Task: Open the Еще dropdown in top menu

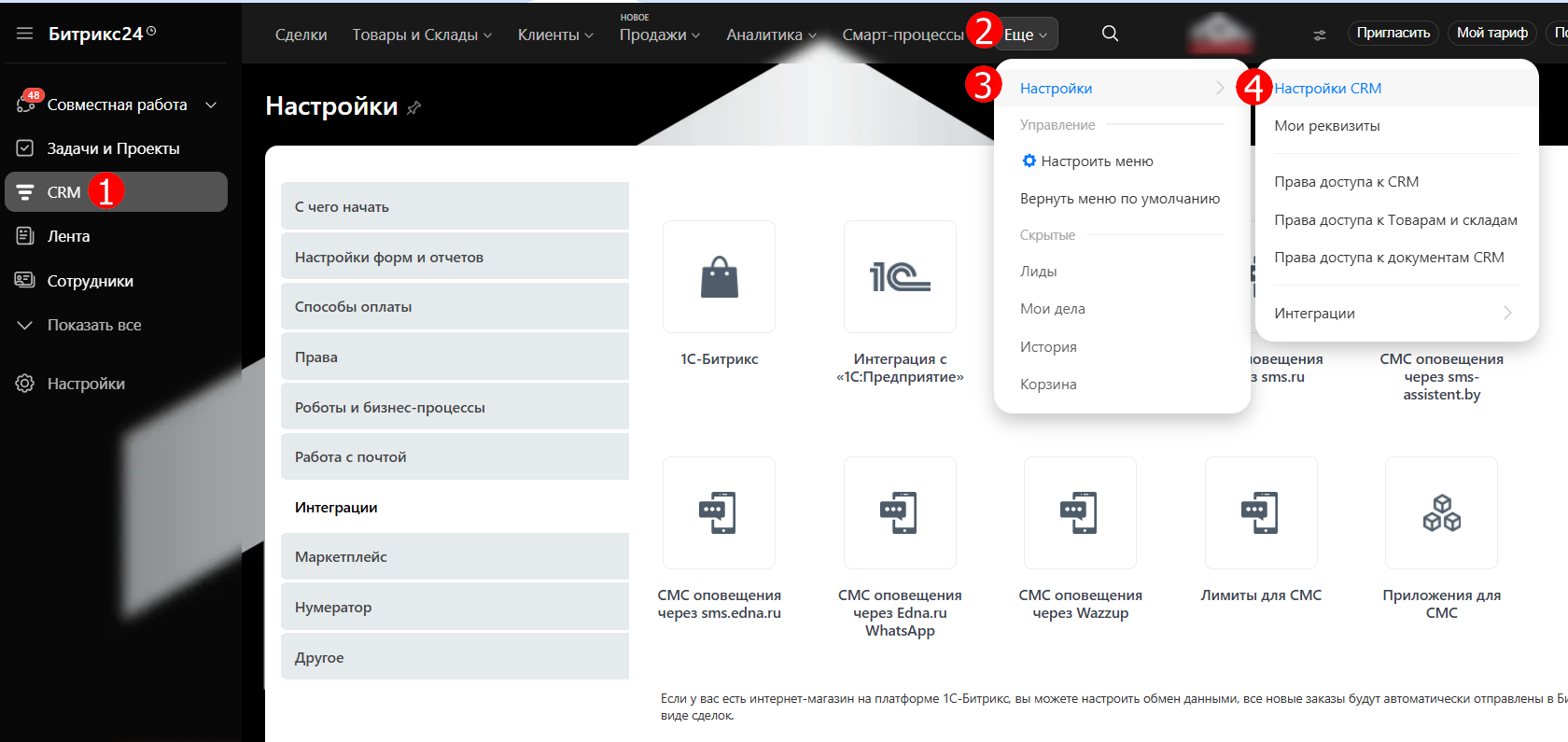Action: (x=1026, y=35)
